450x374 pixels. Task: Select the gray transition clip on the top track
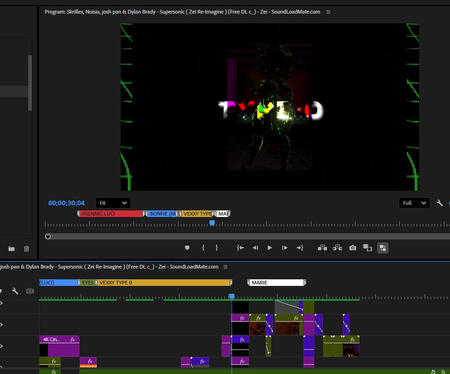[287, 307]
